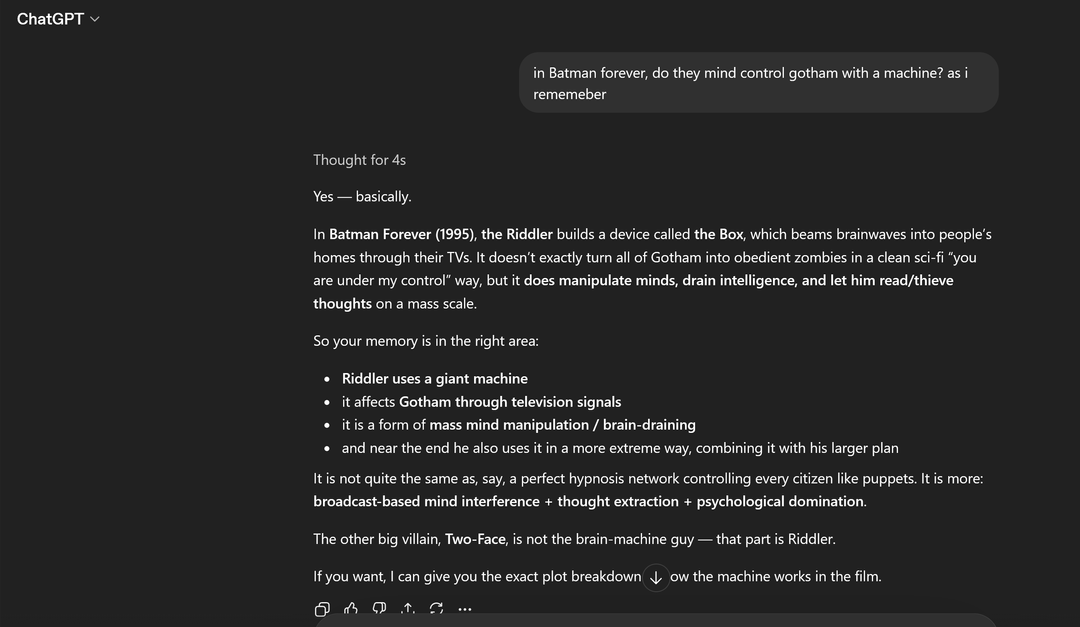The image size is (1080, 627).
Task: Click the bold "television signals" bullet text
Action: point(510,402)
